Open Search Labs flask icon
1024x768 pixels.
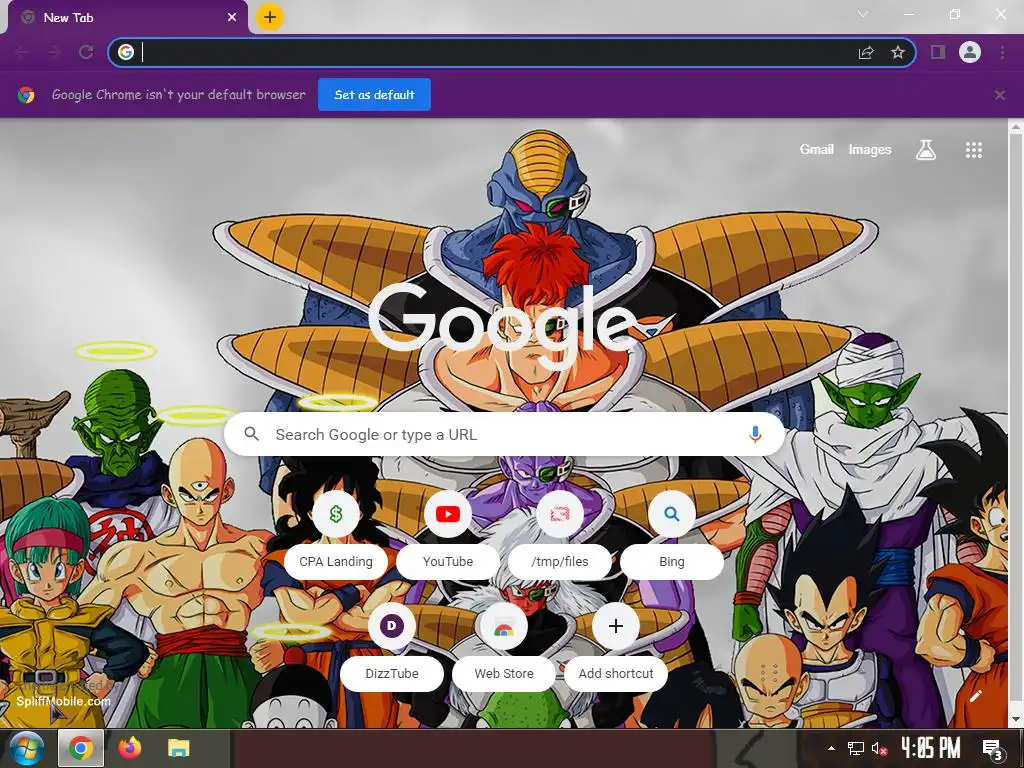click(925, 150)
